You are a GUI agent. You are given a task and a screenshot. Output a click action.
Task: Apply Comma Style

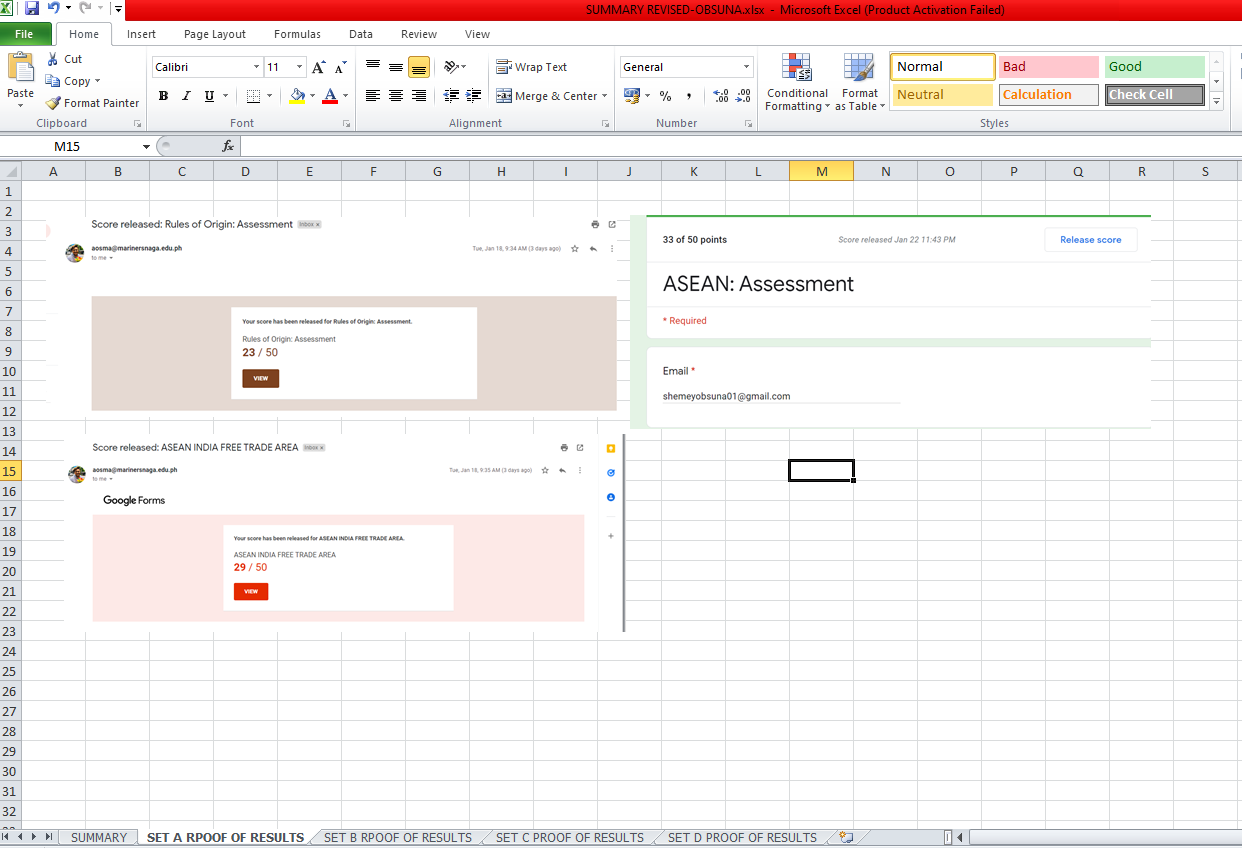pyautogui.click(x=691, y=96)
